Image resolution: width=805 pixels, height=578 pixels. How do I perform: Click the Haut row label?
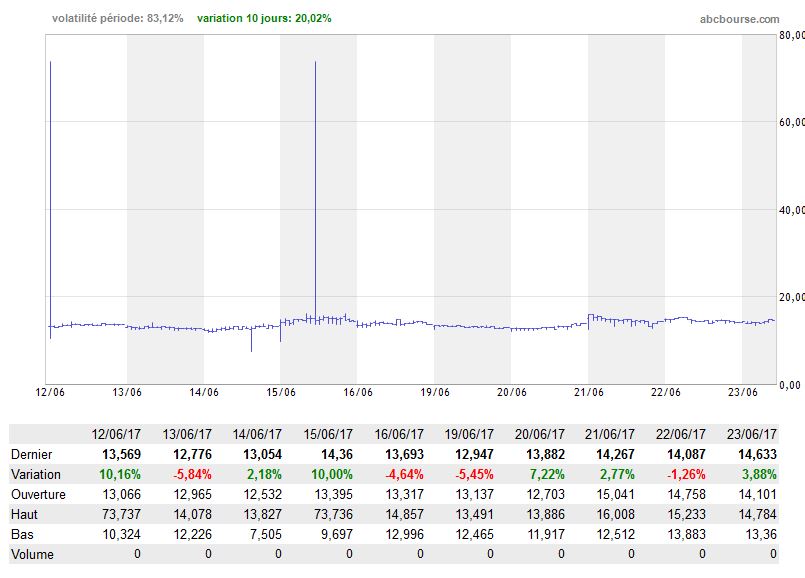[24, 514]
